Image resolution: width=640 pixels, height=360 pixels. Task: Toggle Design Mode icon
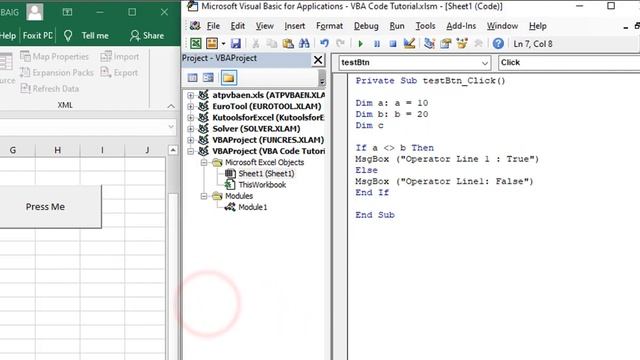[409, 43]
